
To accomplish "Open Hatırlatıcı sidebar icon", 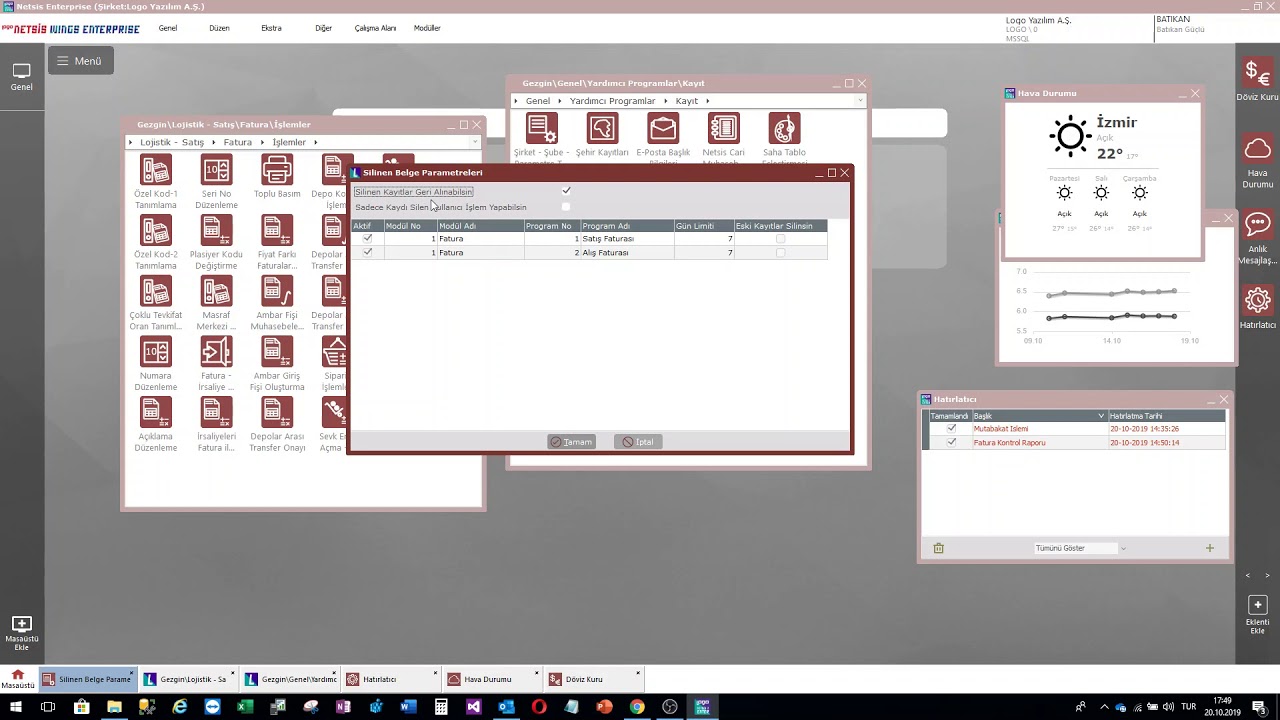I will click(1257, 300).
